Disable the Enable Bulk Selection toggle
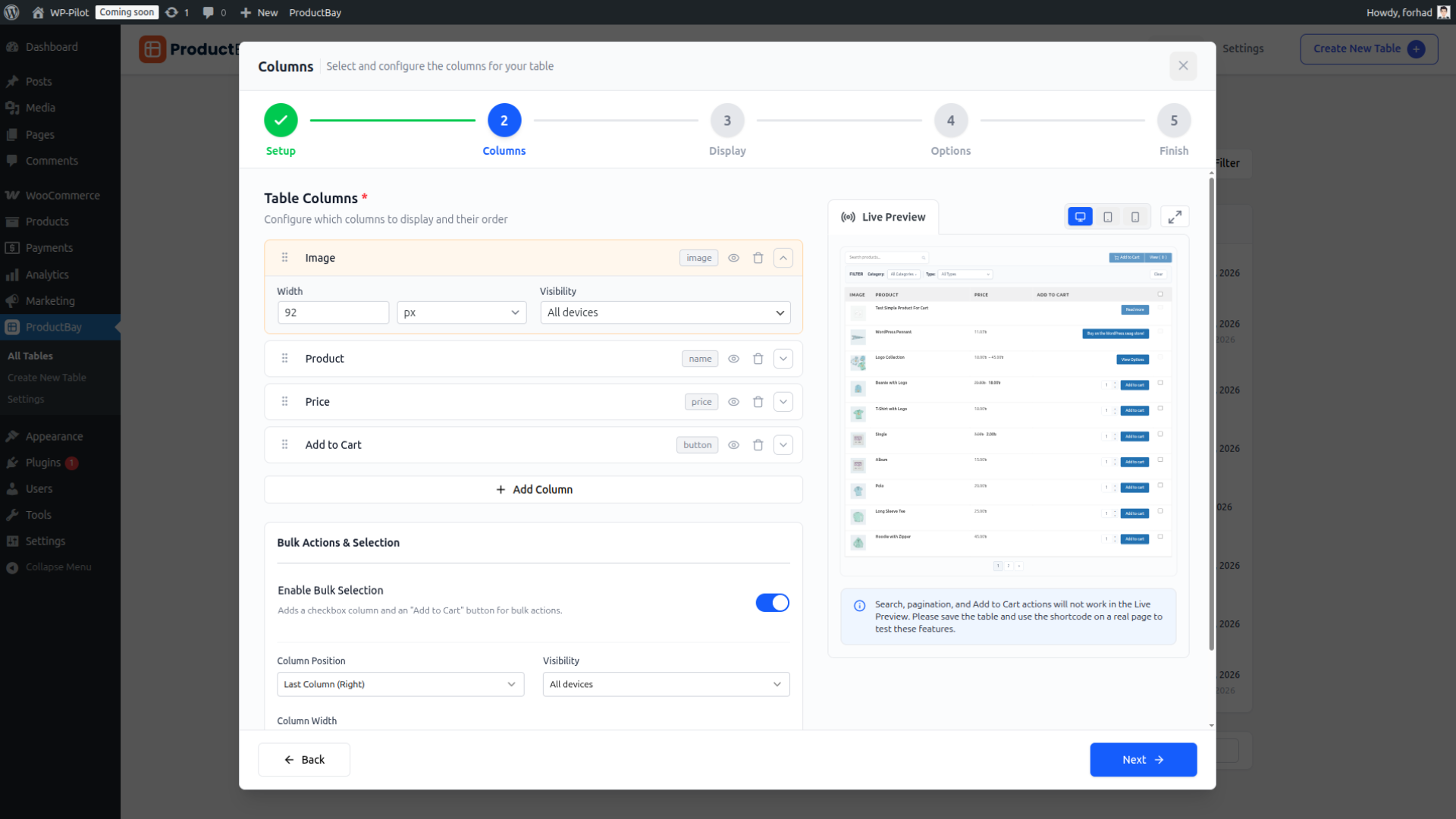This screenshot has height=819, width=1456. 772,602
